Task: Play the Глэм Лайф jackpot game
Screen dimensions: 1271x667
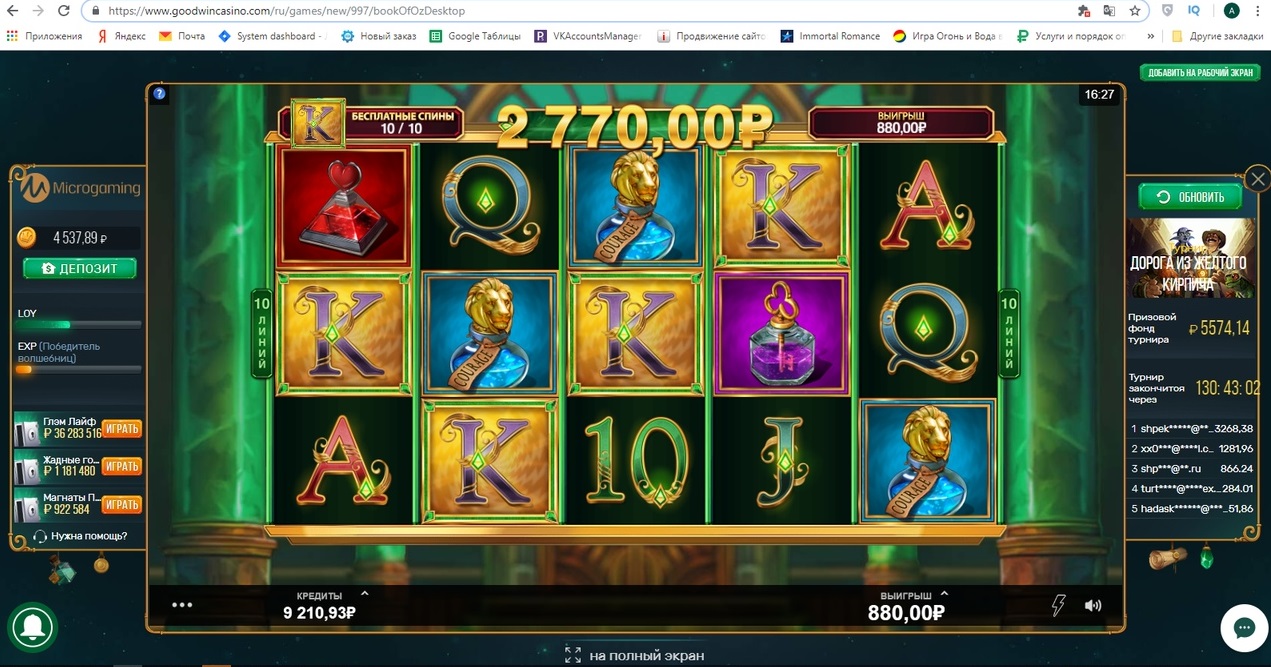Action: point(122,429)
